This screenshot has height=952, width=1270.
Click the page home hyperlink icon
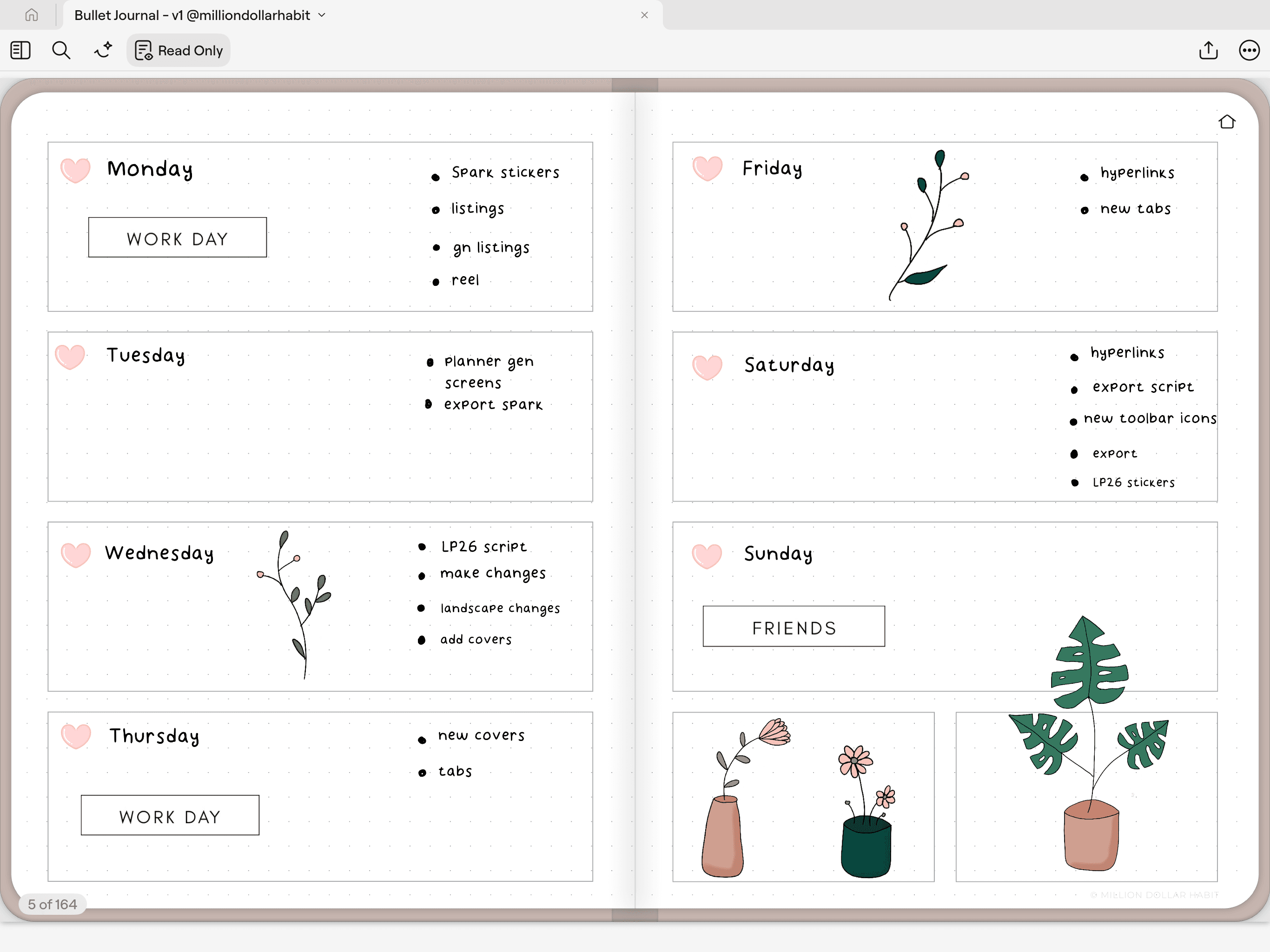pyautogui.click(x=1226, y=122)
